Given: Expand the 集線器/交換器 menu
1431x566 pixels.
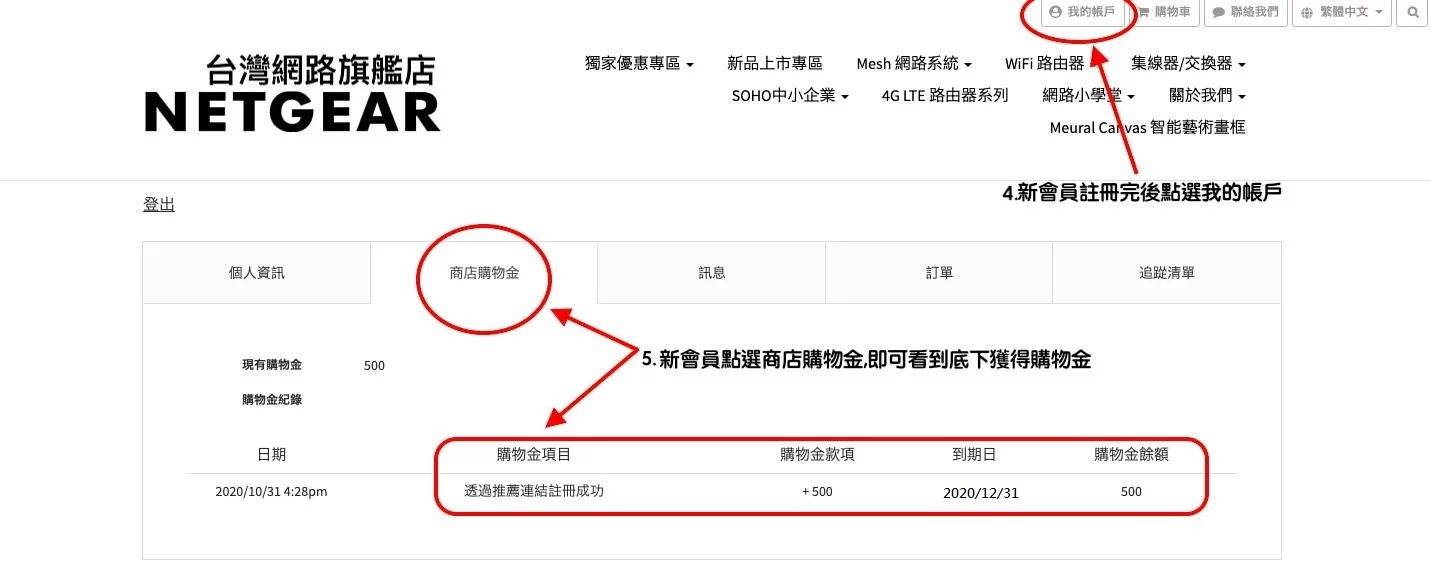Looking at the screenshot, I should 1188,63.
